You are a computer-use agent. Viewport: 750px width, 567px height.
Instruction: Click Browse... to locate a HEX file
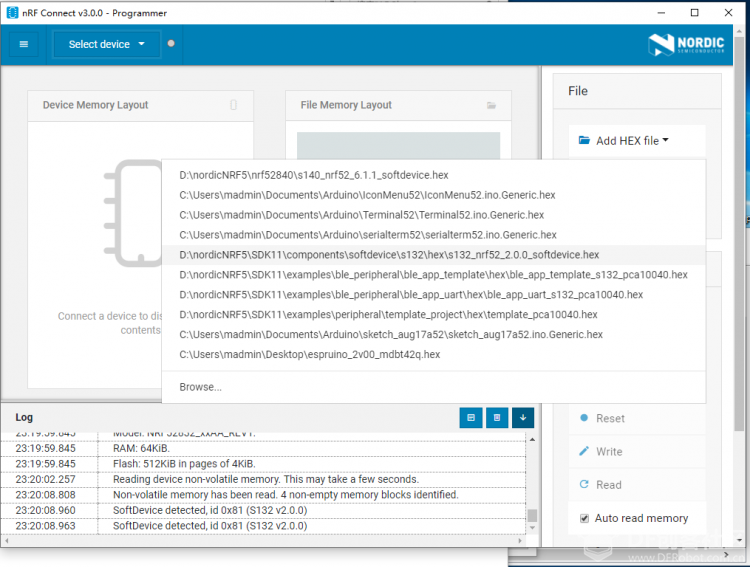coord(434,387)
